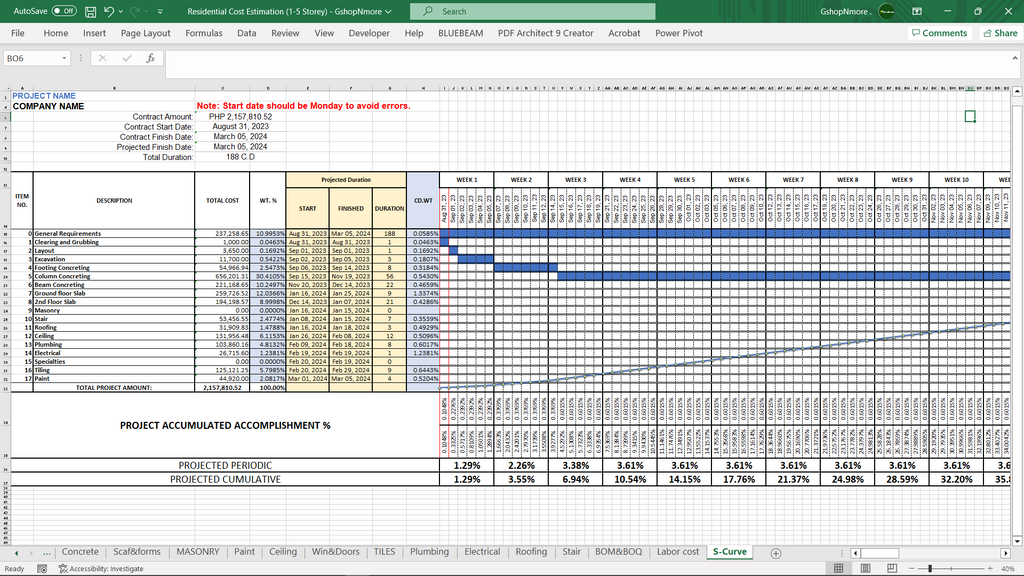Switch to the Concrete sheet tab

[80, 552]
